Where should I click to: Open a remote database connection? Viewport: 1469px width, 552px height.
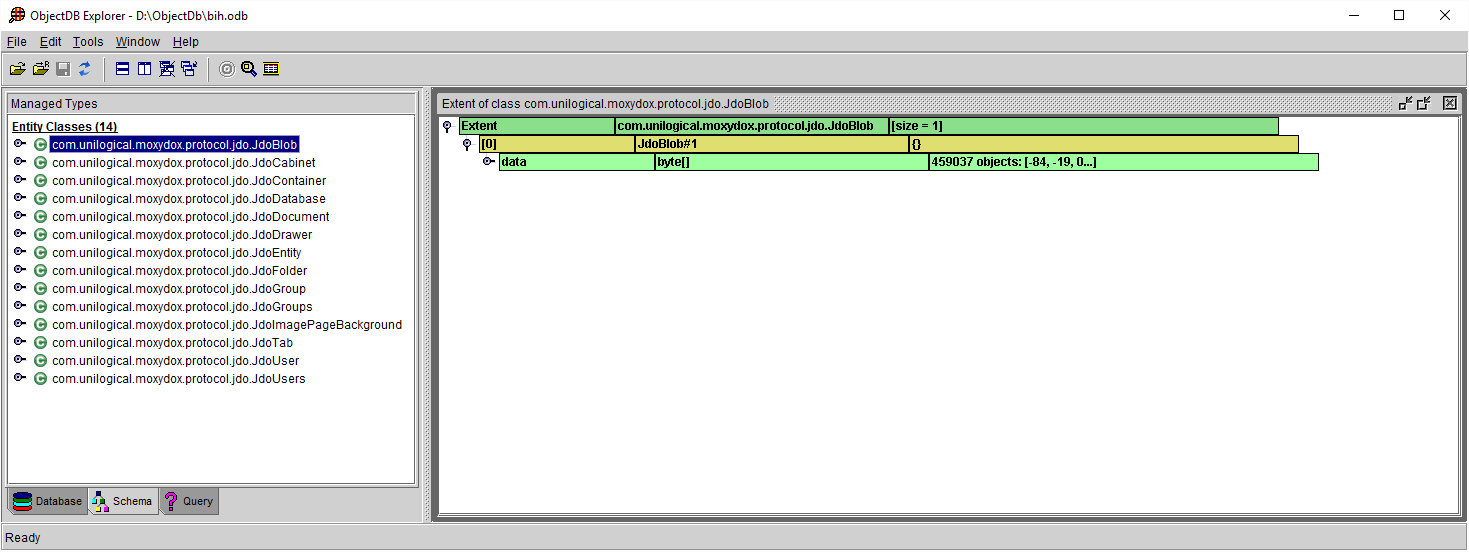pos(40,69)
